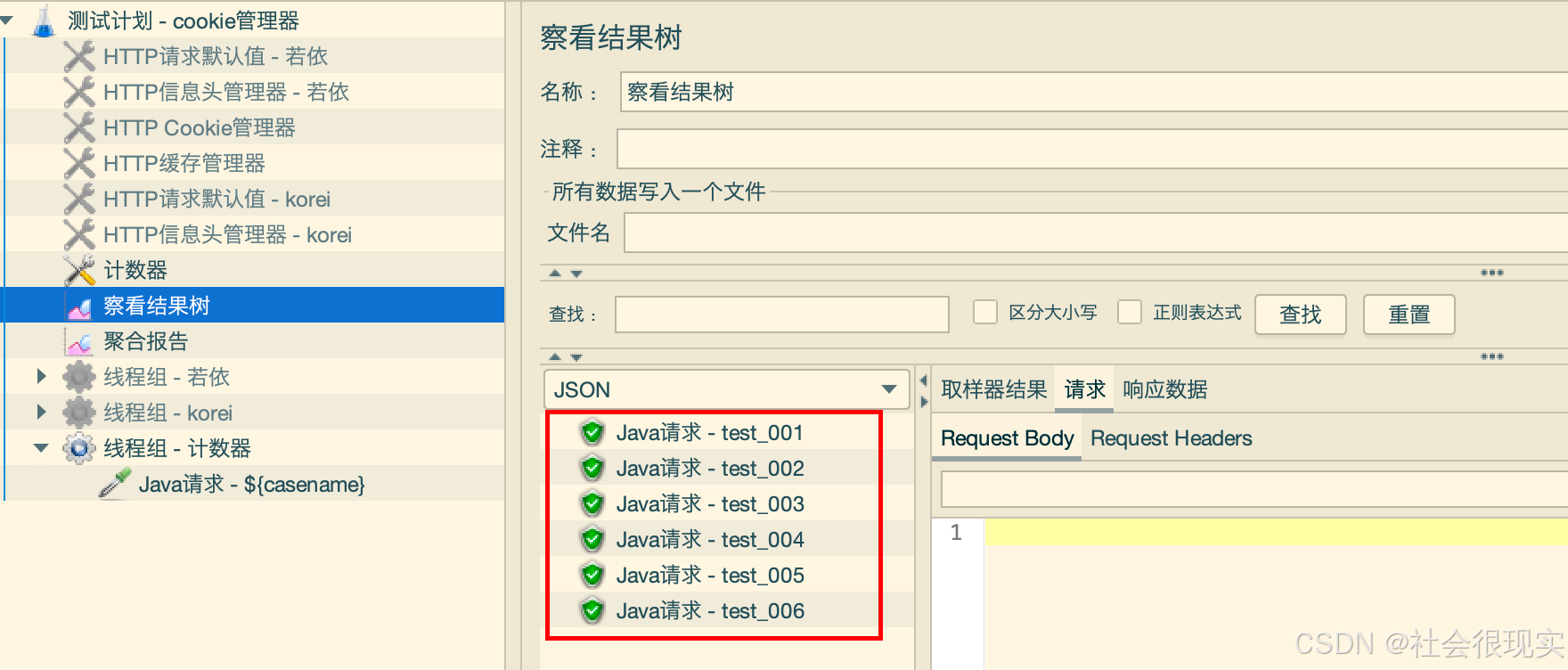Click the request body search field
Image resolution: width=1568 pixels, height=670 pixels.
(1254, 490)
